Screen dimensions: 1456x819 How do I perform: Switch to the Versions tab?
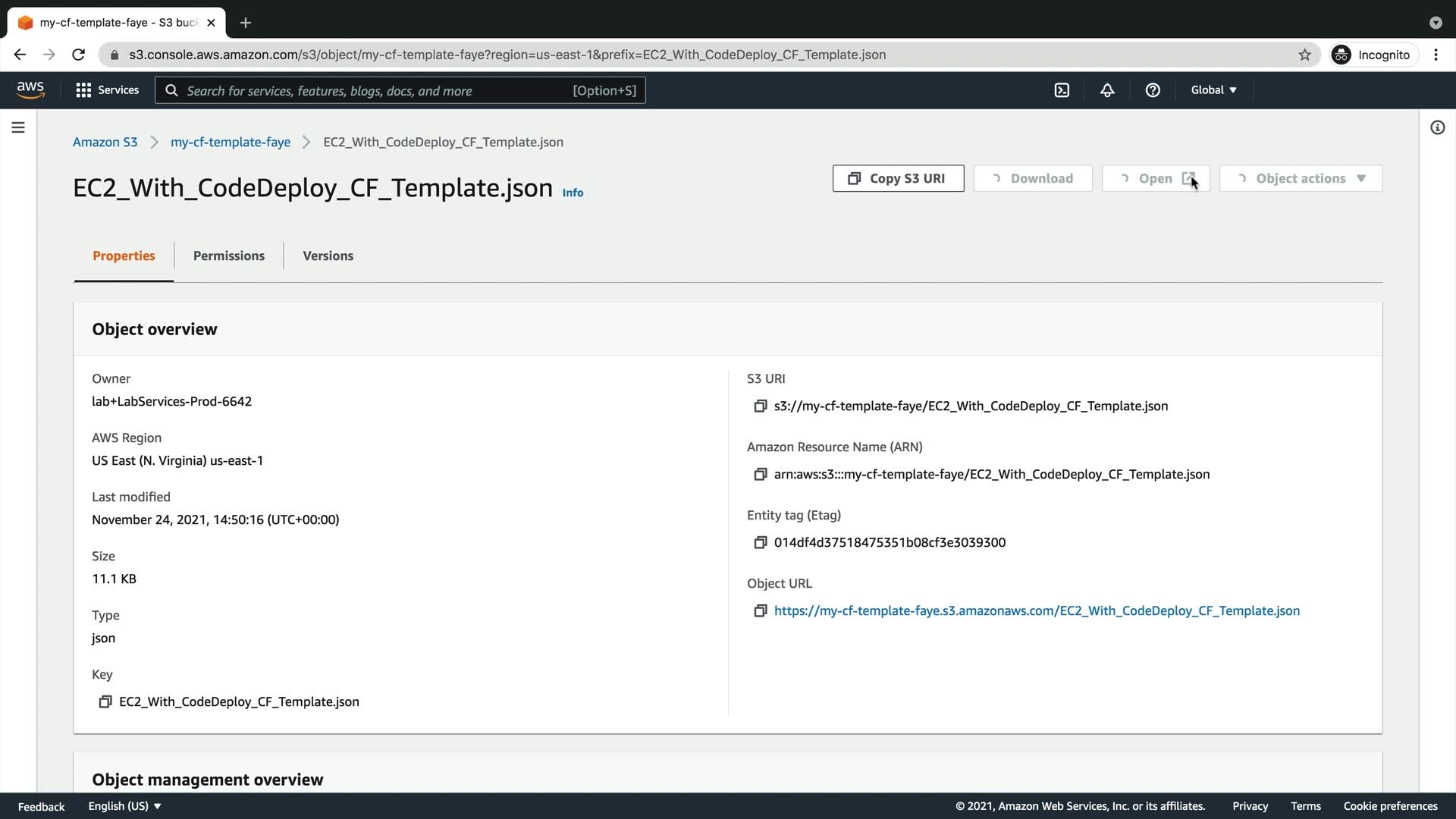tap(328, 256)
